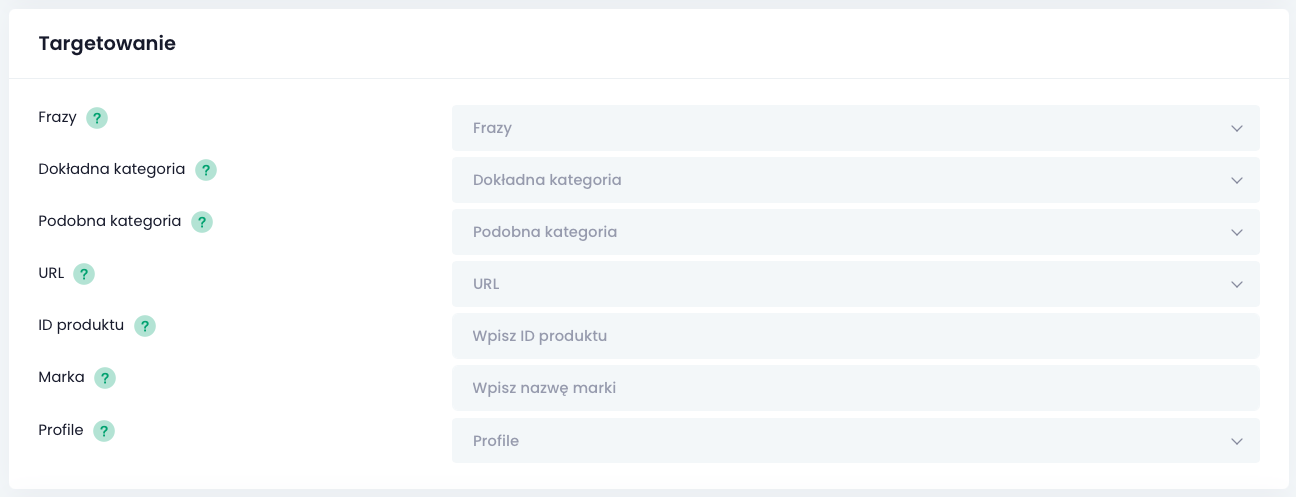Expand the Profile dropdown list
1296x497 pixels.
coord(855,440)
